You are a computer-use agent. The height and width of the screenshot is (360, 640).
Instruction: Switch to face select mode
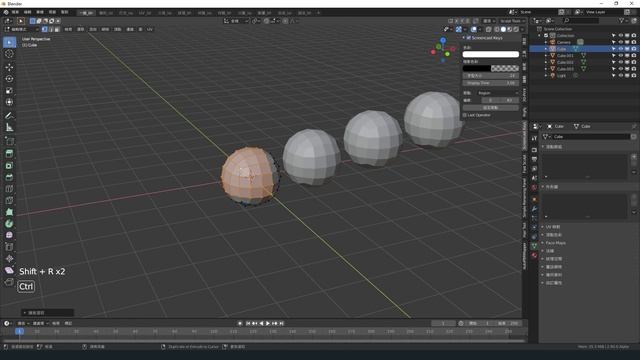57,29
